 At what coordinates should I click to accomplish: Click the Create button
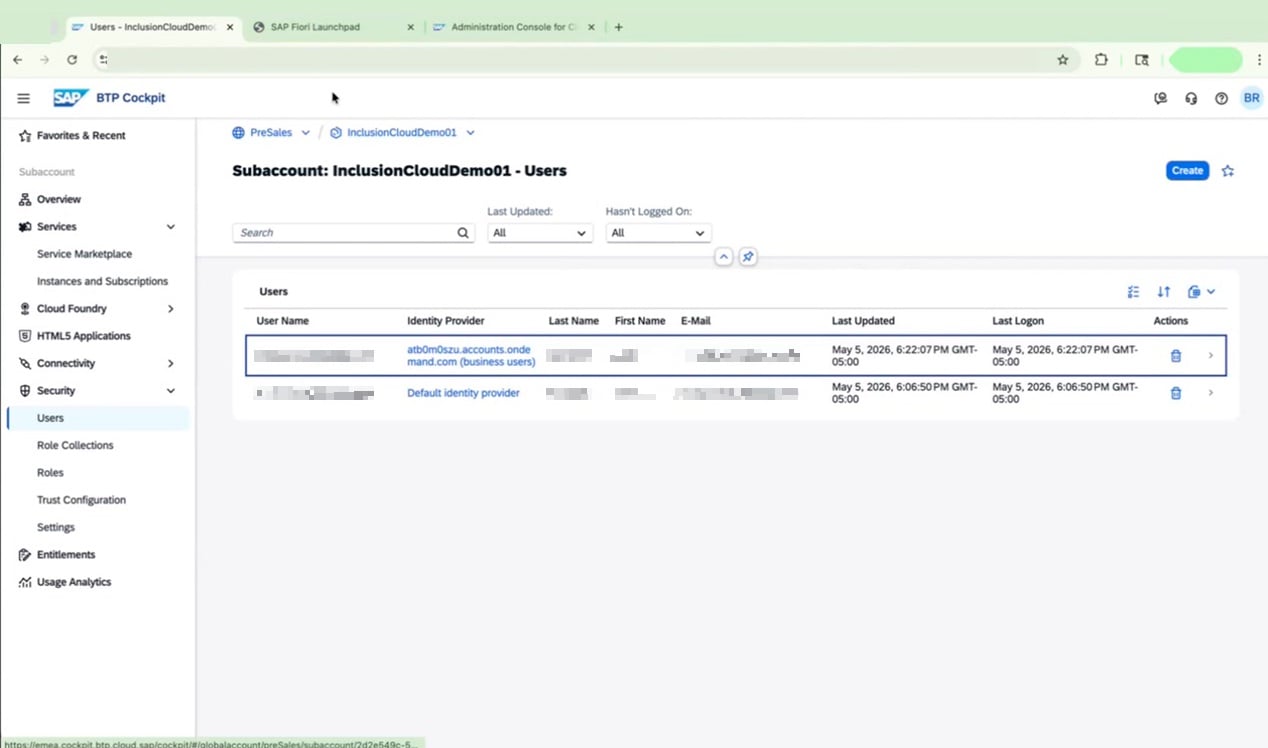(1187, 171)
